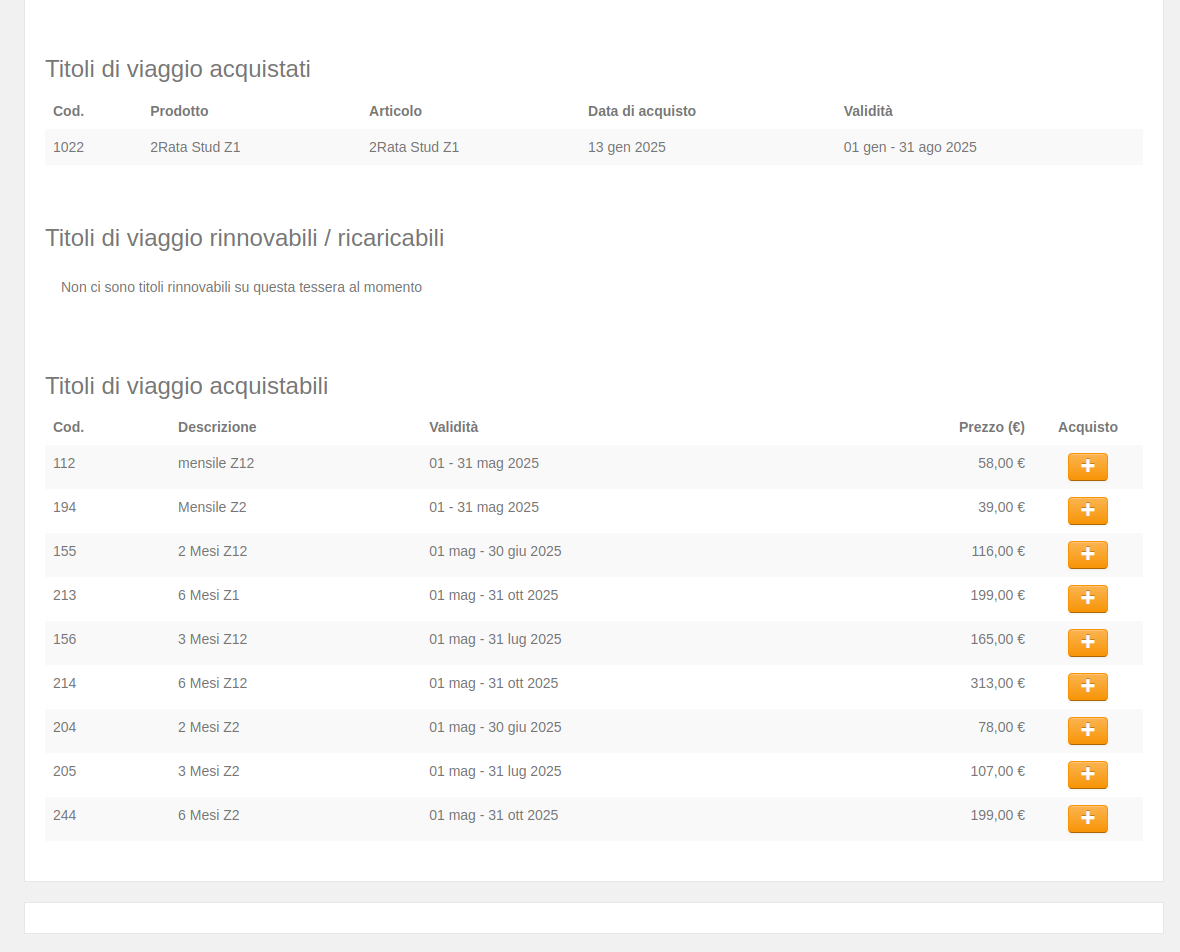Select the Data di acquisto header

(x=641, y=111)
